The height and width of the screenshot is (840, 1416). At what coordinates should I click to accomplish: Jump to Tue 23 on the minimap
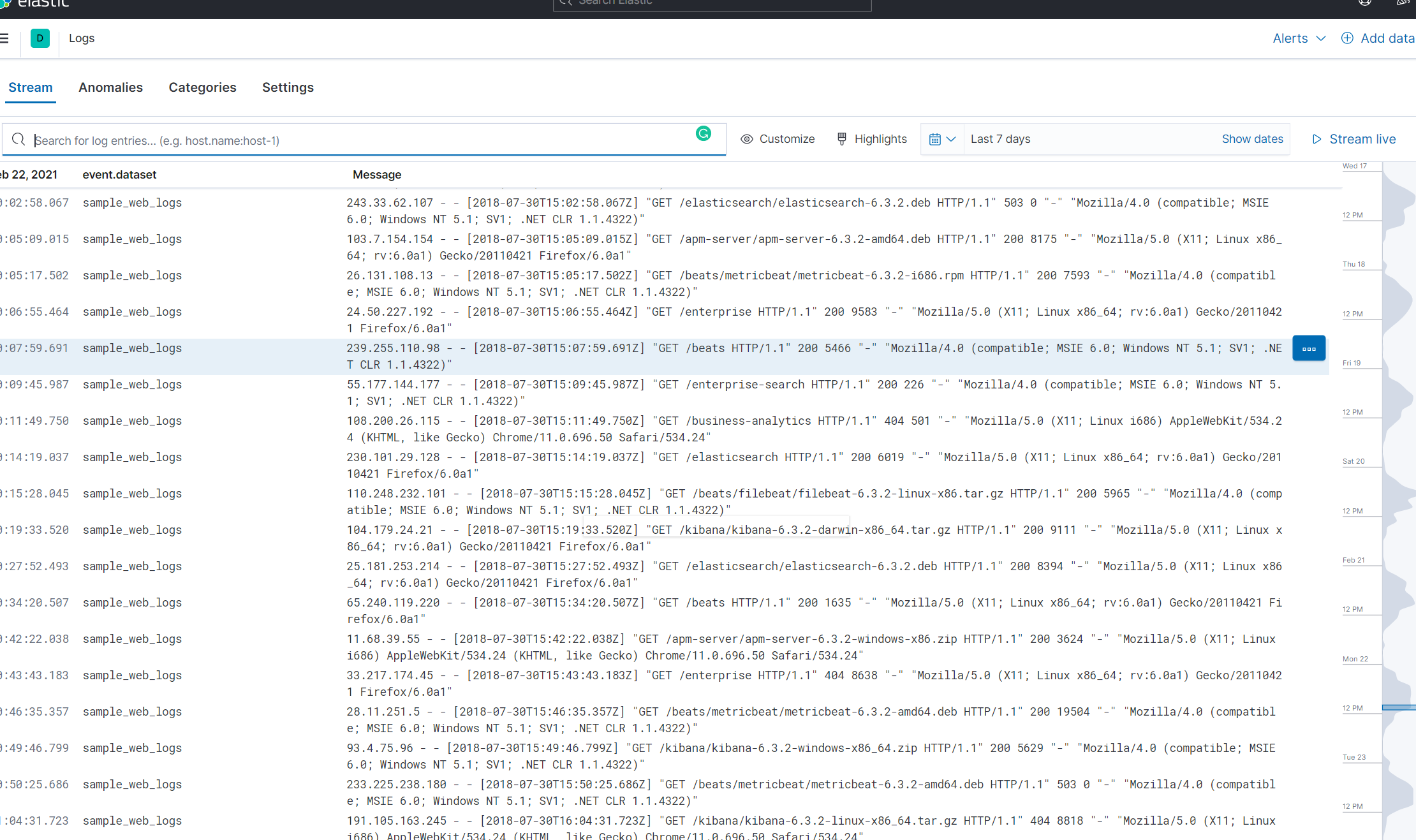tap(1354, 757)
